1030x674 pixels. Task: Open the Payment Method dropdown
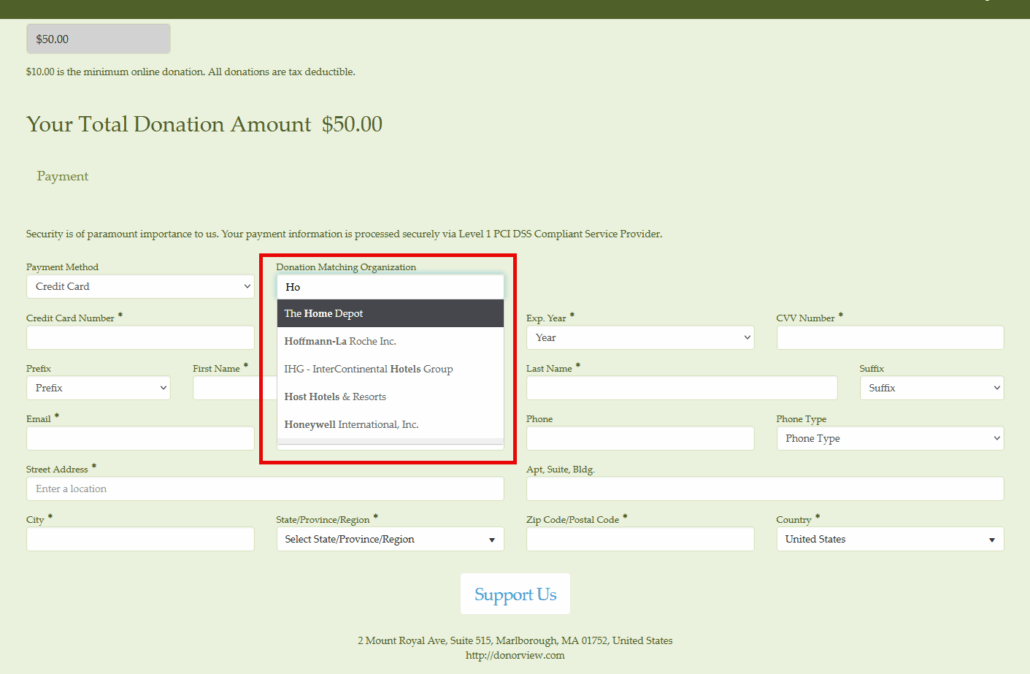coord(140,286)
